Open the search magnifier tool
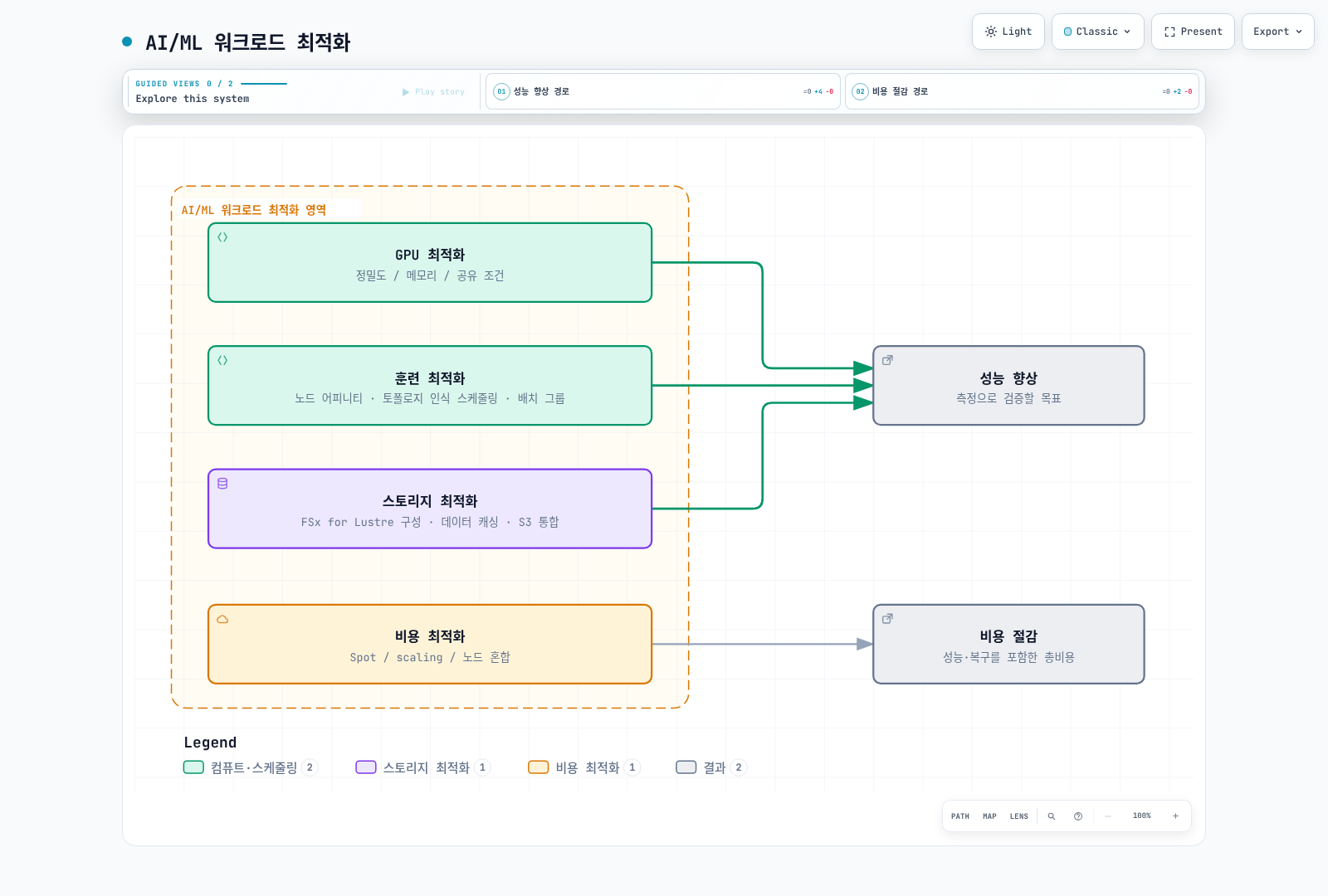1328x896 pixels. (1052, 816)
